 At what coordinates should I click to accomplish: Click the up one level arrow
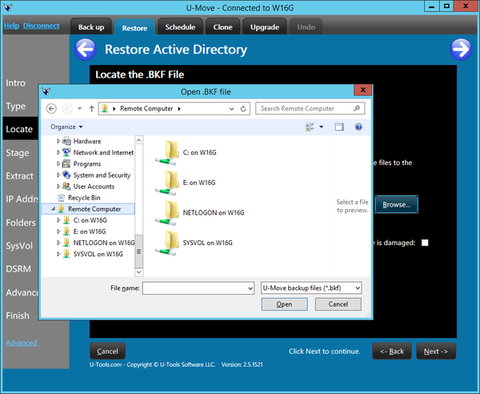click(x=92, y=109)
